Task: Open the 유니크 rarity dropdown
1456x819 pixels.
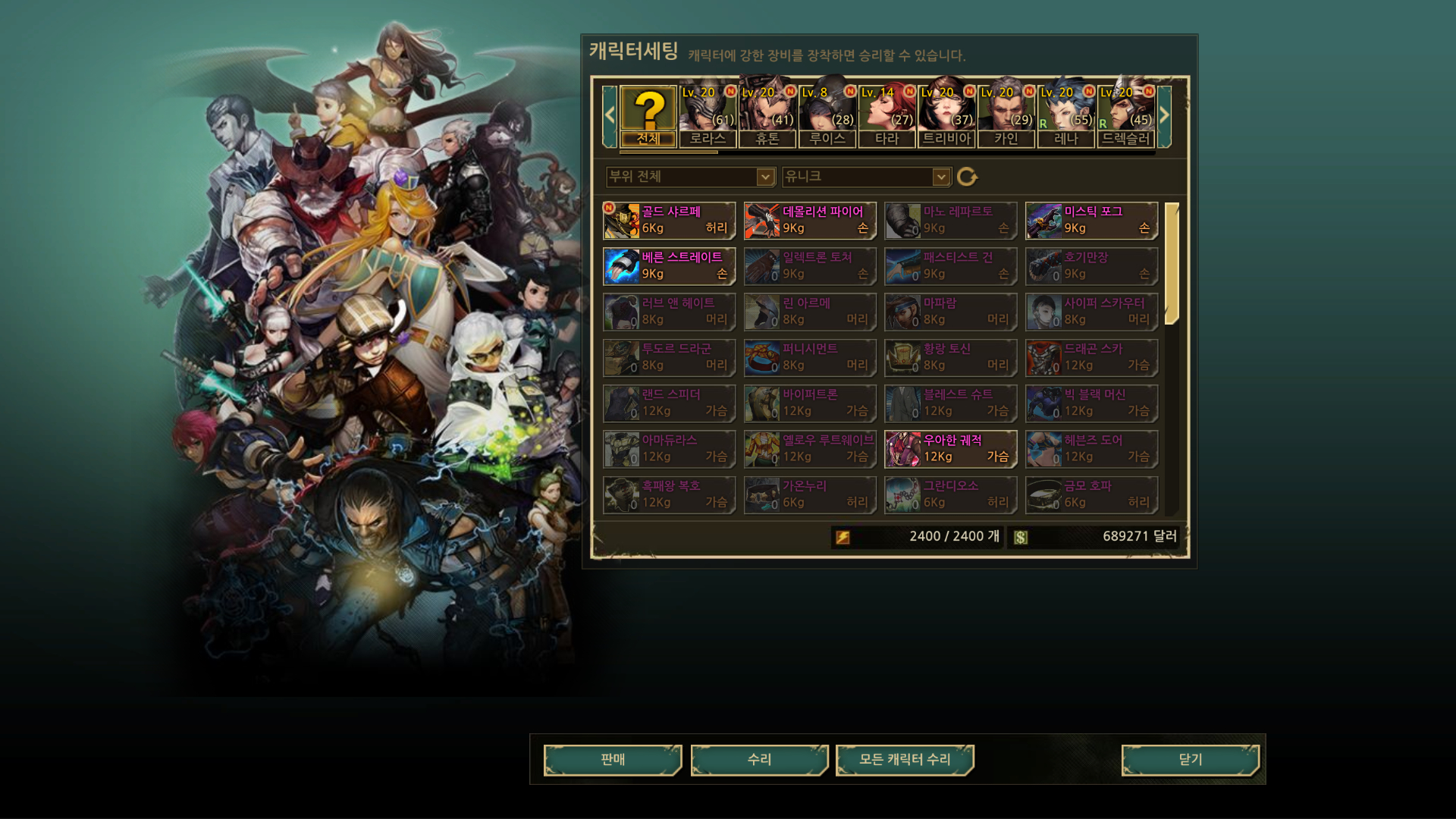Action: 867,177
